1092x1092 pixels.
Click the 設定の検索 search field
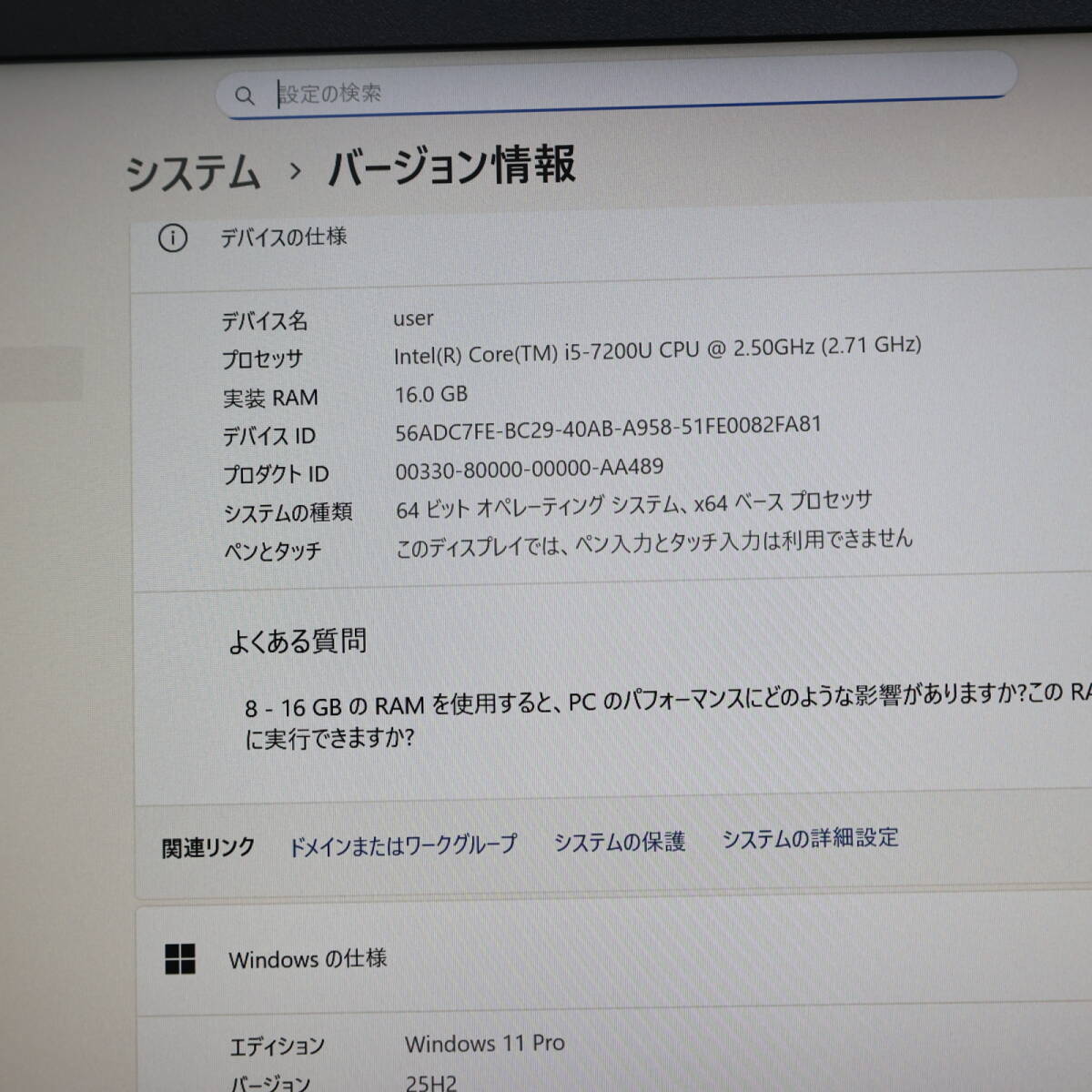[619, 93]
